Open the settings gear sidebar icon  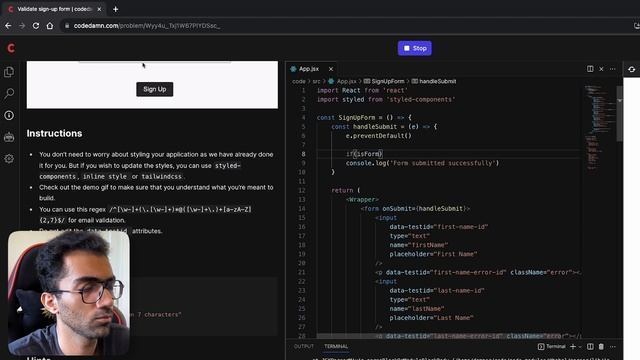[x=9, y=158]
